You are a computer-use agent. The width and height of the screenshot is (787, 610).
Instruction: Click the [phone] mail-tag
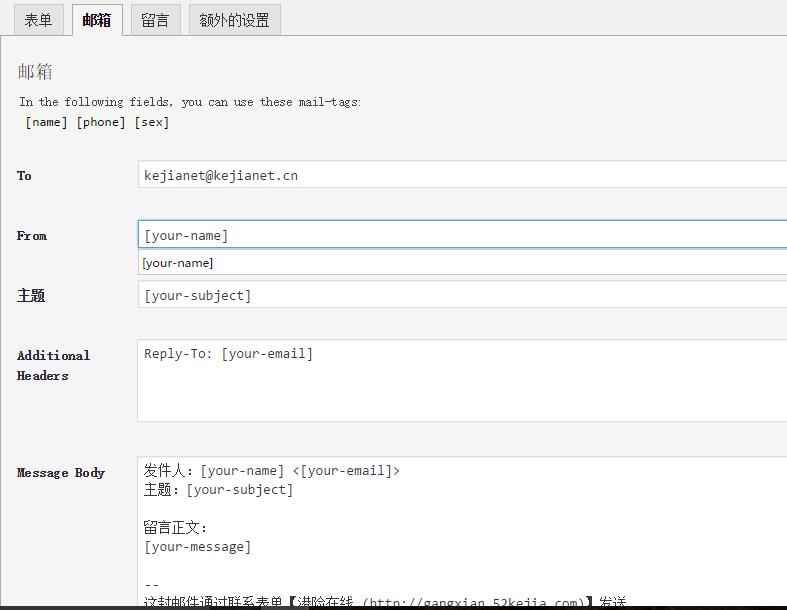(x=101, y=122)
